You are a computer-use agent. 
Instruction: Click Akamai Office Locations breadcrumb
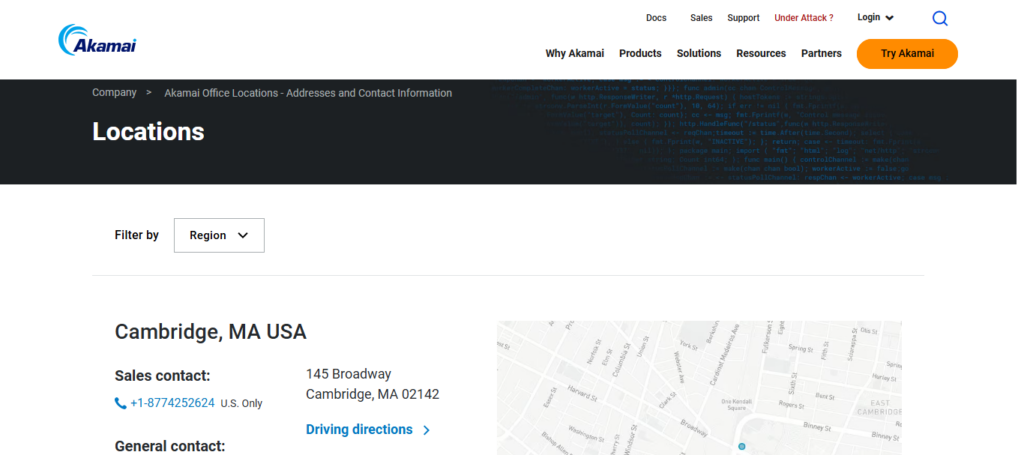pos(308,93)
